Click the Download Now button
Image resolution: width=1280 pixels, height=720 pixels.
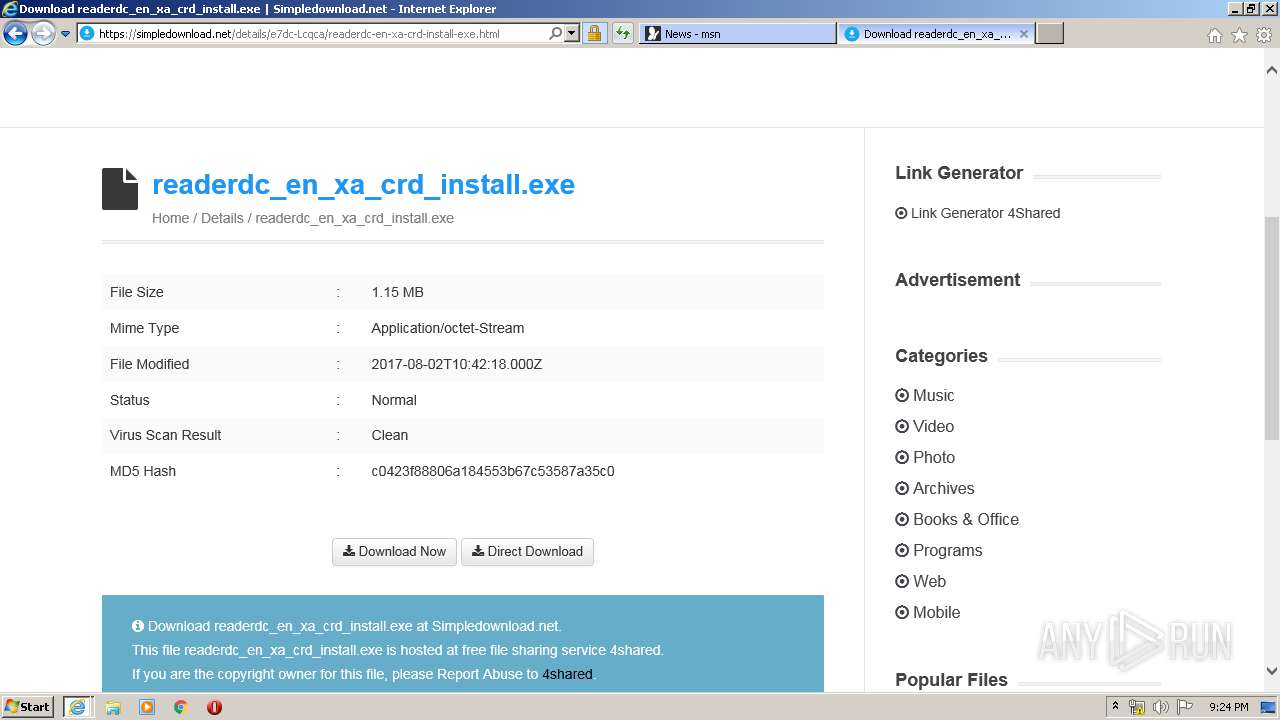click(x=394, y=552)
